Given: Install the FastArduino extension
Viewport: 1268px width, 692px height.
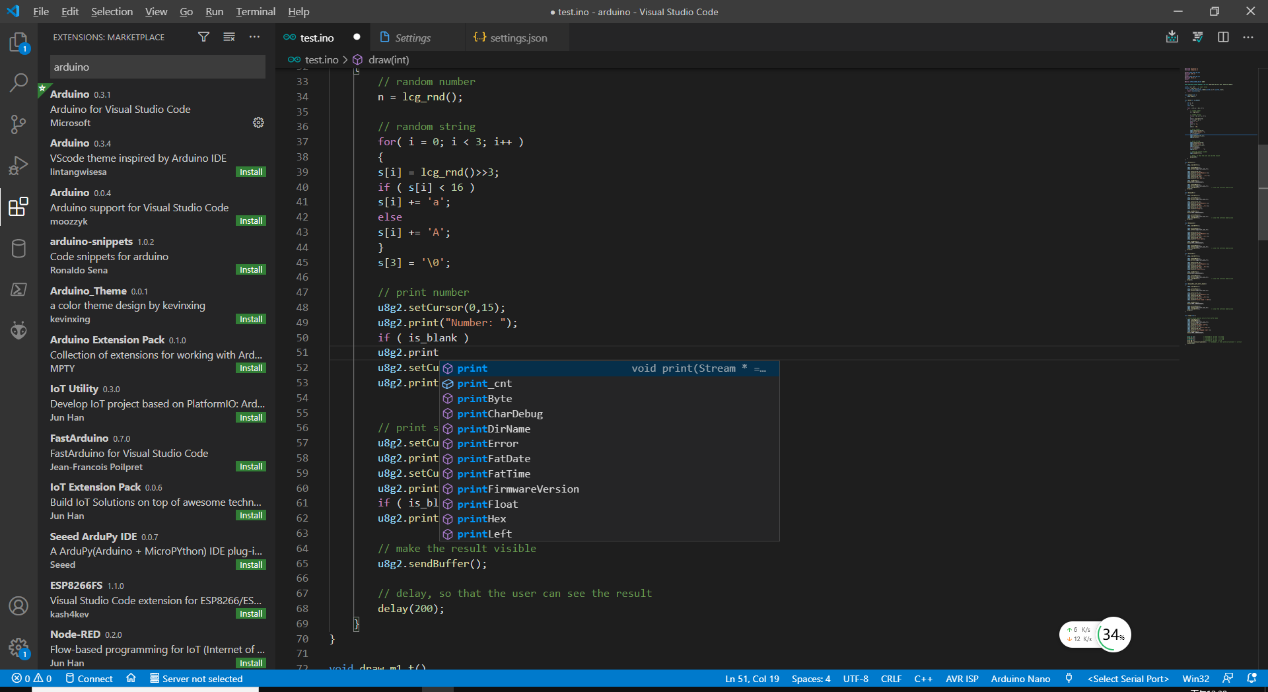Looking at the screenshot, I should (x=251, y=467).
